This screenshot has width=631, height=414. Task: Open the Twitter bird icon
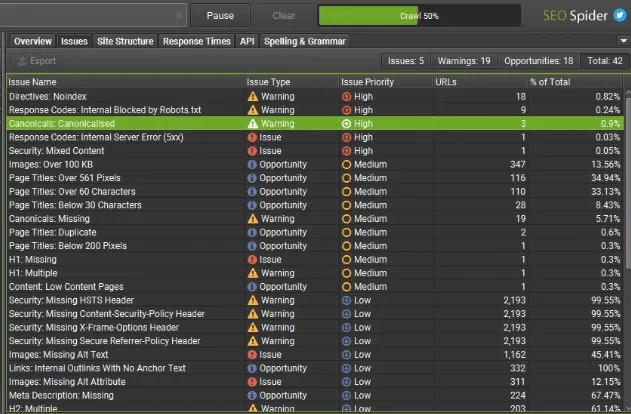(620, 15)
